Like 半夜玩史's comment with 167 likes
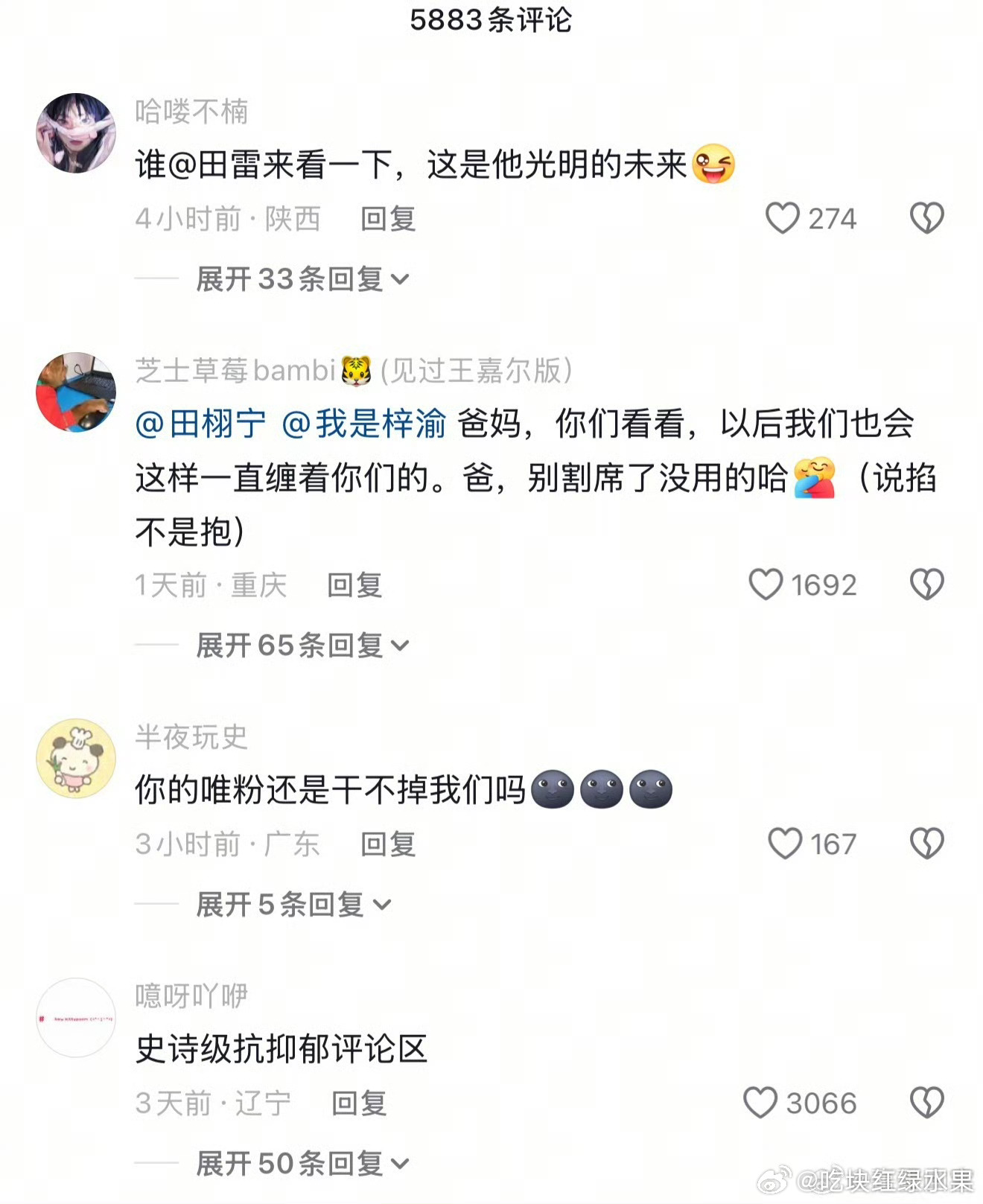Image resolution: width=983 pixels, height=1204 pixels. click(x=785, y=844)
